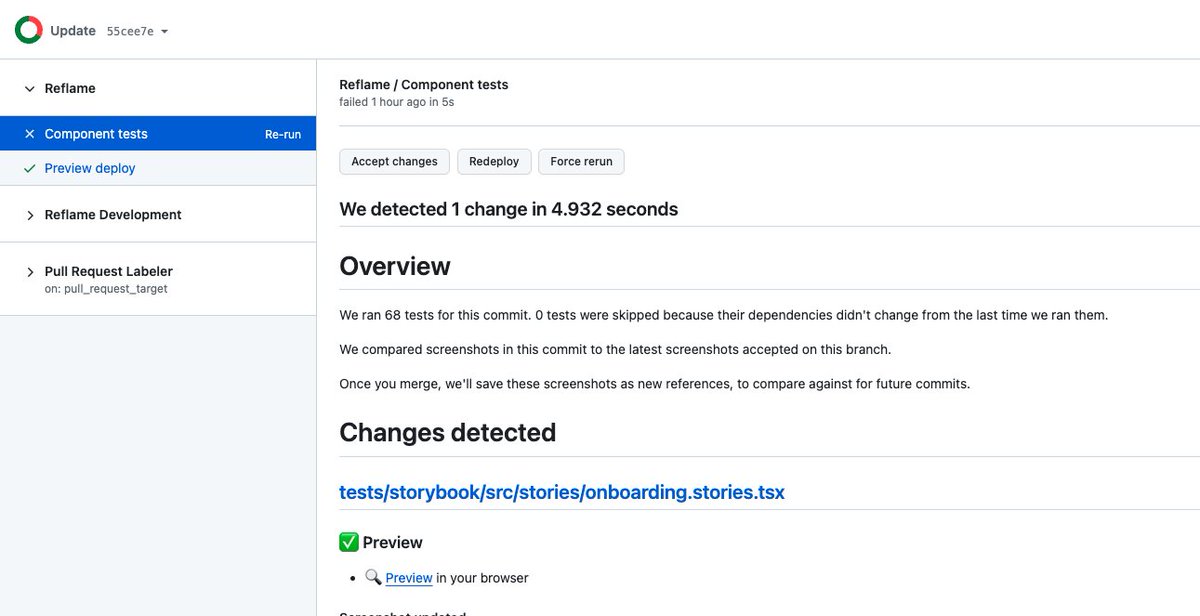Click the magnifying glass icon beside Preview link
1200x616 pixels.
373,577
